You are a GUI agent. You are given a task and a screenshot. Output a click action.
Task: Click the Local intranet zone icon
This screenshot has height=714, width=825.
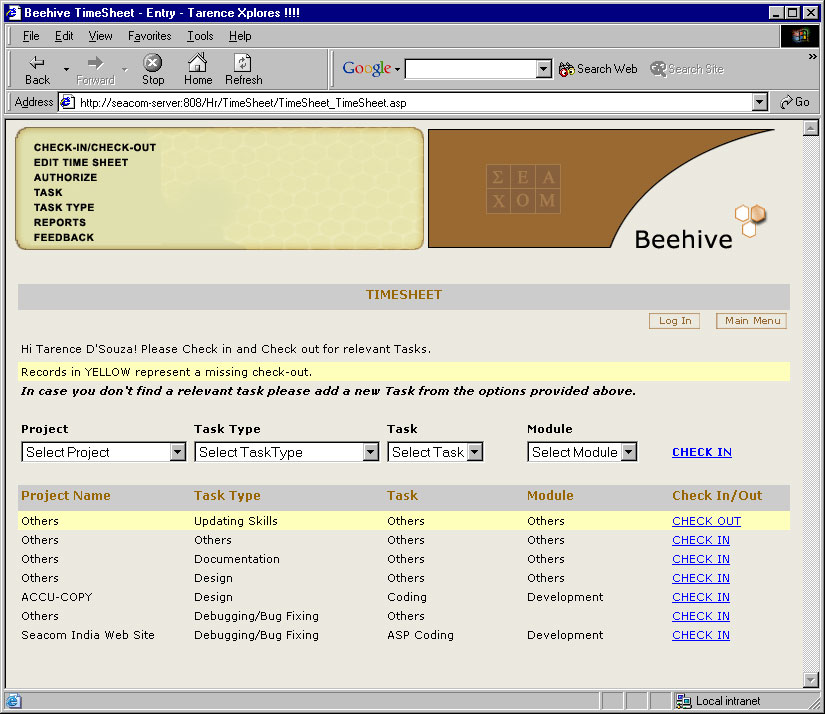coord(683,701)
